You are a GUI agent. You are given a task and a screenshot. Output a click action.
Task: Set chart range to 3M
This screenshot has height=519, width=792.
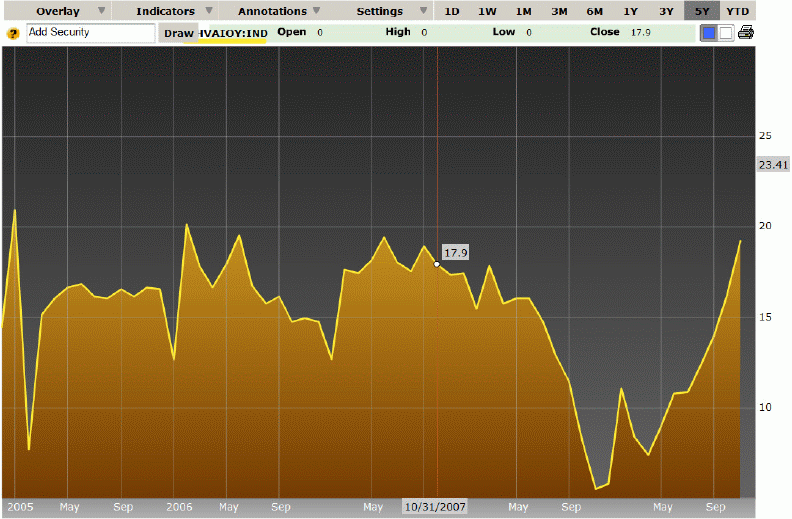pos(559,11)
